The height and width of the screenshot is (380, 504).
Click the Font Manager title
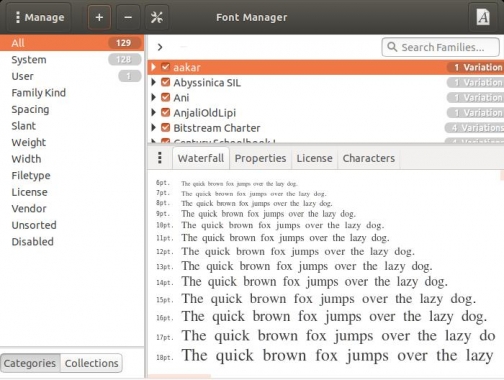pyautogui.click(x=252, y=17)
